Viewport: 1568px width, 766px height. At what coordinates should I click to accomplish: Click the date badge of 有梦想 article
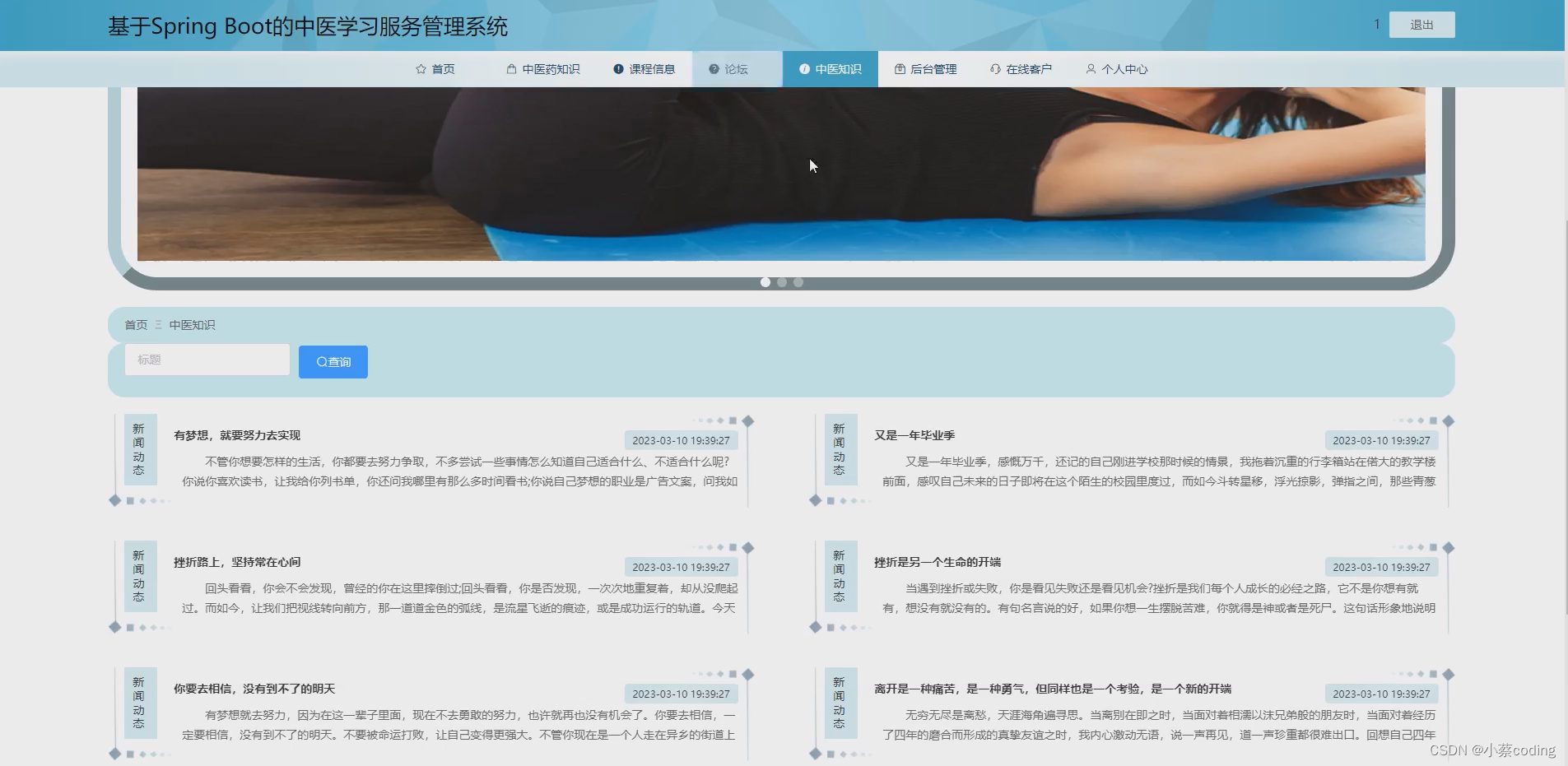coord(681,440)
